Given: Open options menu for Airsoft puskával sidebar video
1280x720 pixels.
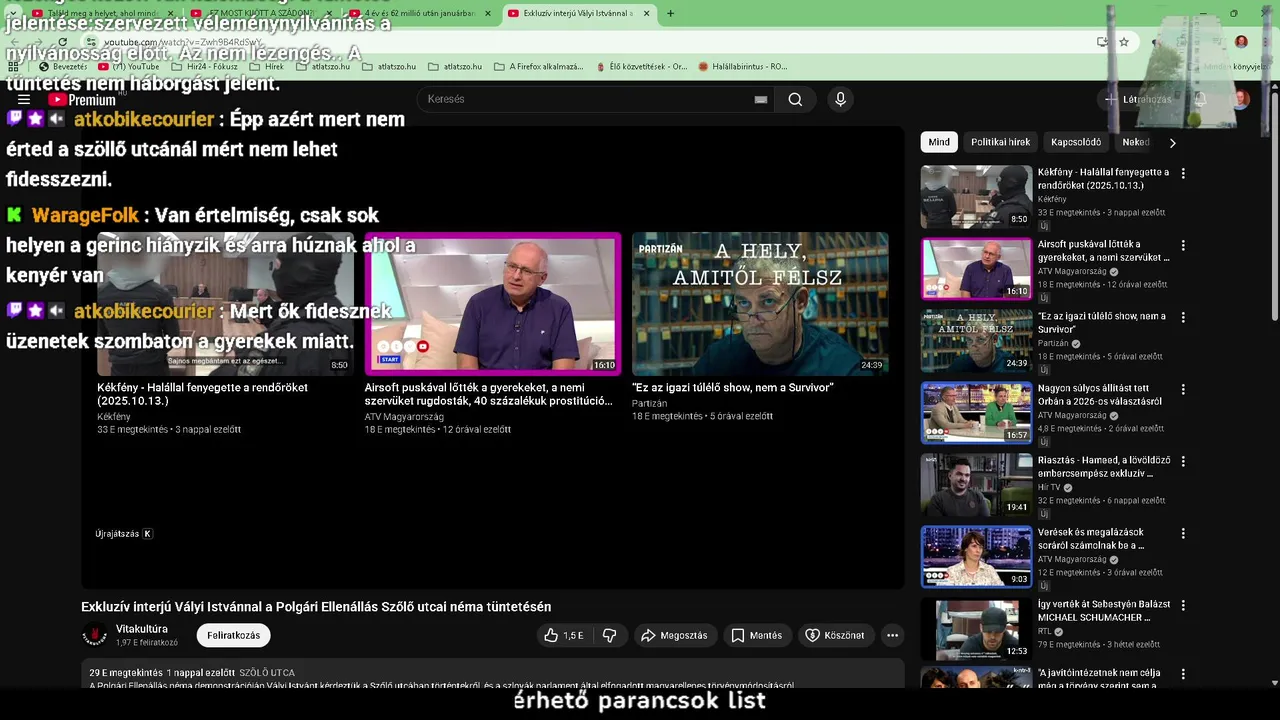Looking at the screenshot, I should point(1183,245).
